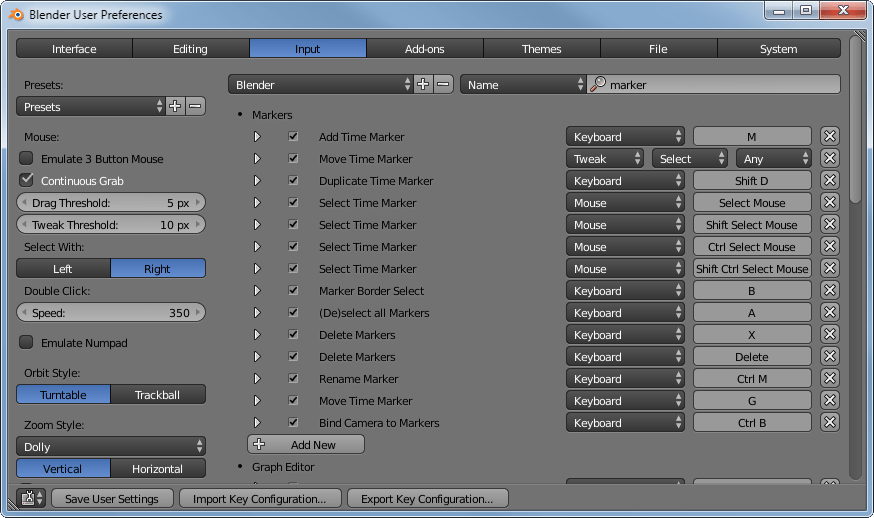Click the vertical scrollbar
874x518 pixels.
pos(858,119)
